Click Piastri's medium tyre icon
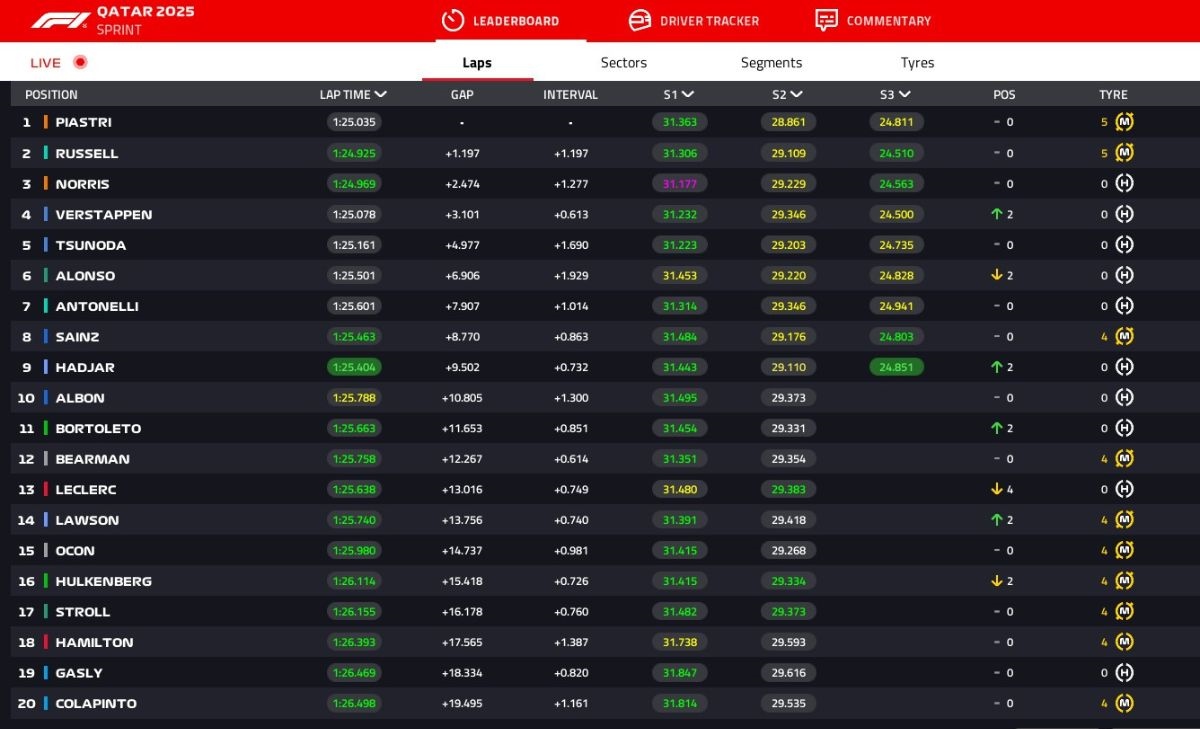 (x=1124, y=122)
